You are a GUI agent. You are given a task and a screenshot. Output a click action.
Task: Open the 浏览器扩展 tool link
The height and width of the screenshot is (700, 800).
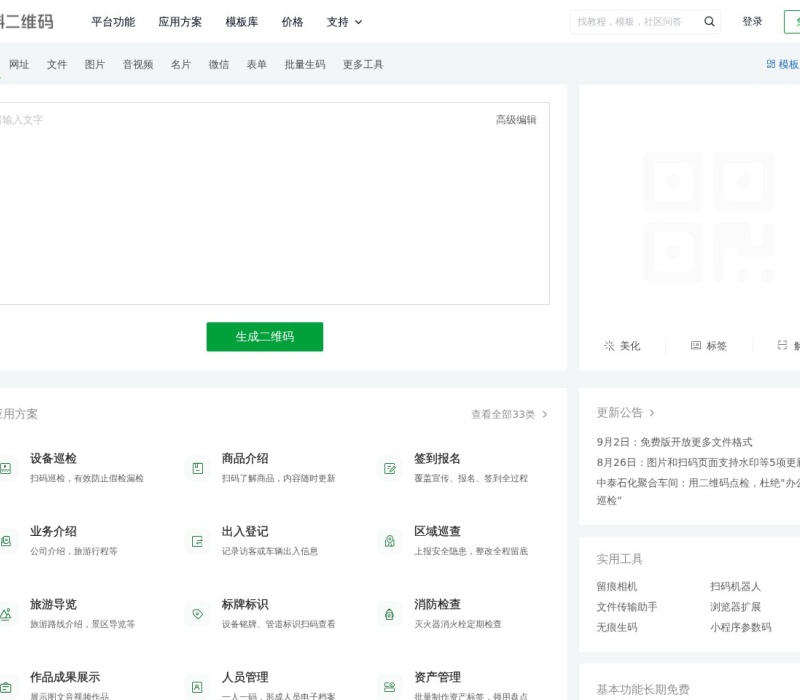(x=735, y=607)
